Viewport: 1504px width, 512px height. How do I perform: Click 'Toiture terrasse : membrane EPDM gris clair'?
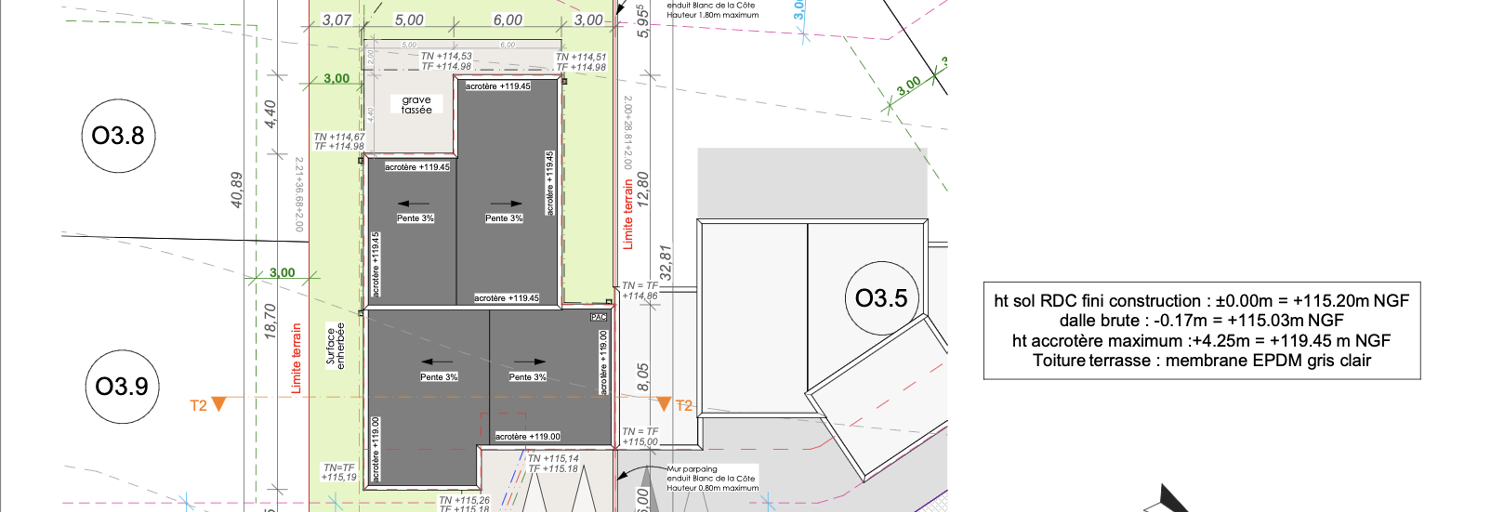(1201, 361)
